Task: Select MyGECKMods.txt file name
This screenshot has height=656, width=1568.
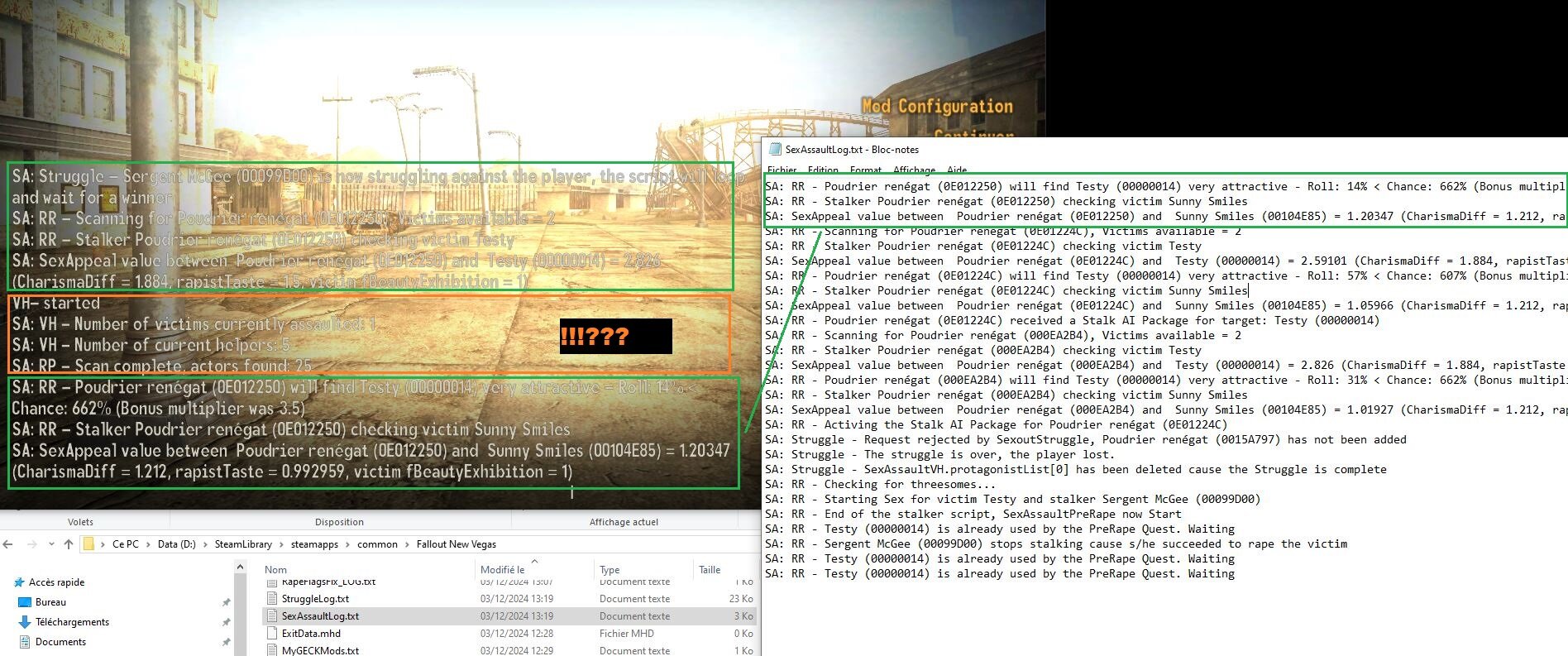Action: pyautogui.click(x=320, y=651)
